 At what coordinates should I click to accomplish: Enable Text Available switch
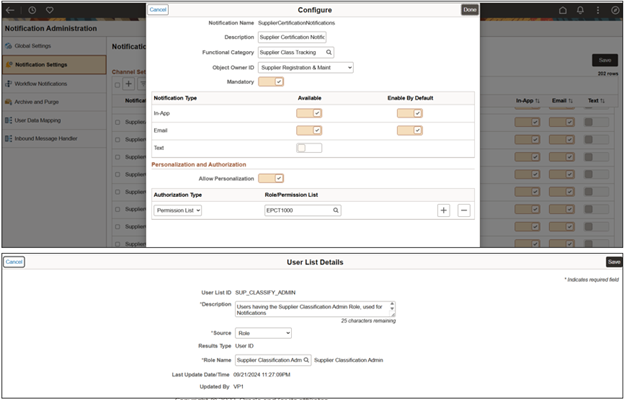(309, 148)
